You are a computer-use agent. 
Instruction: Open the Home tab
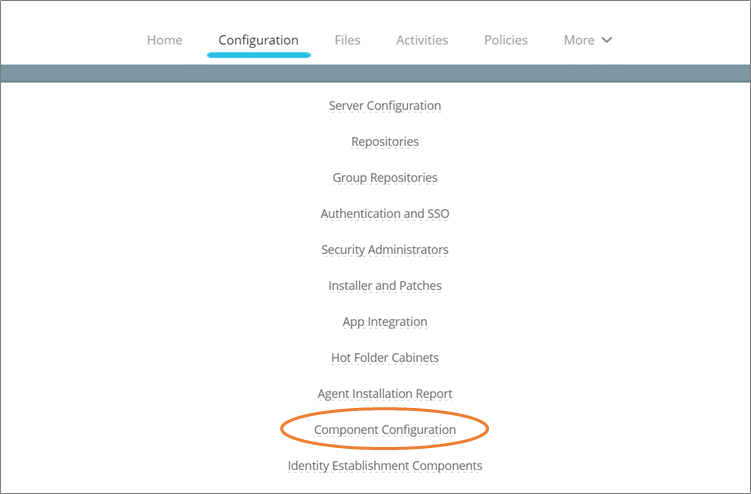tap(164, 40)
